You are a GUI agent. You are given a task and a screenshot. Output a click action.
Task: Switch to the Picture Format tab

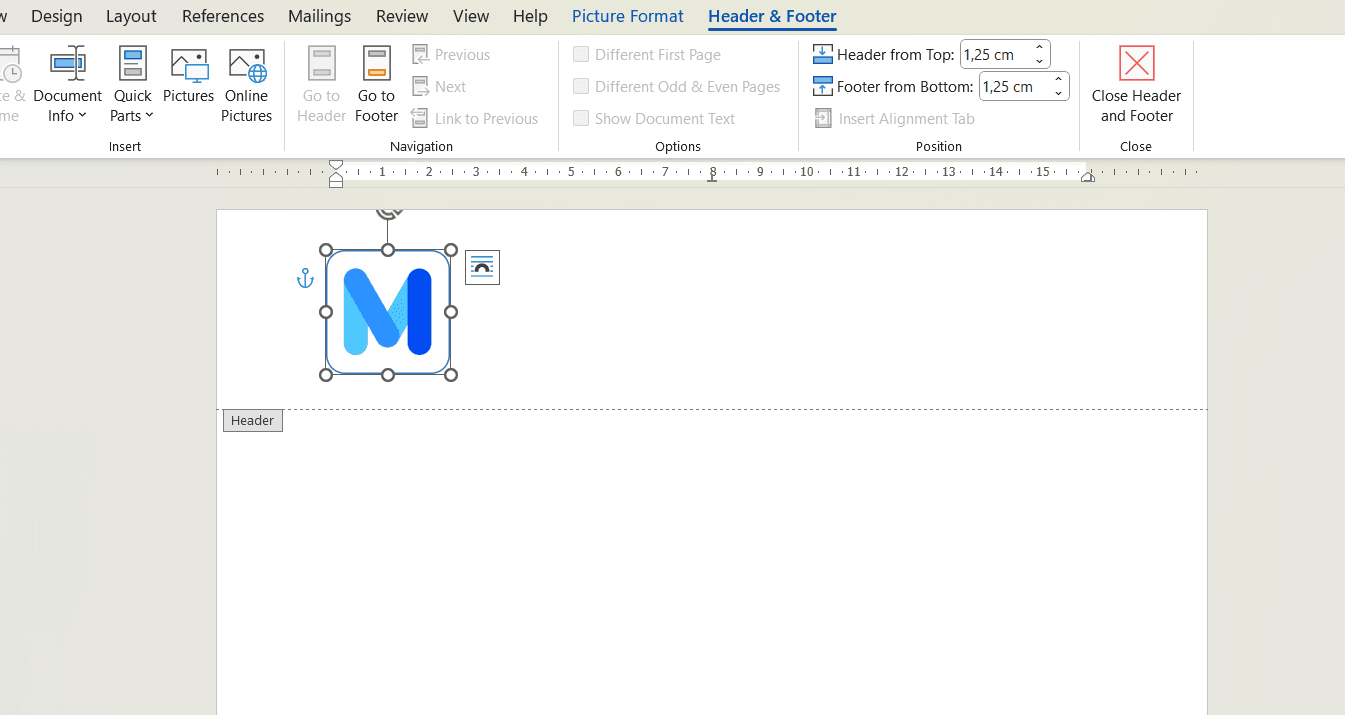pos(627,16)
